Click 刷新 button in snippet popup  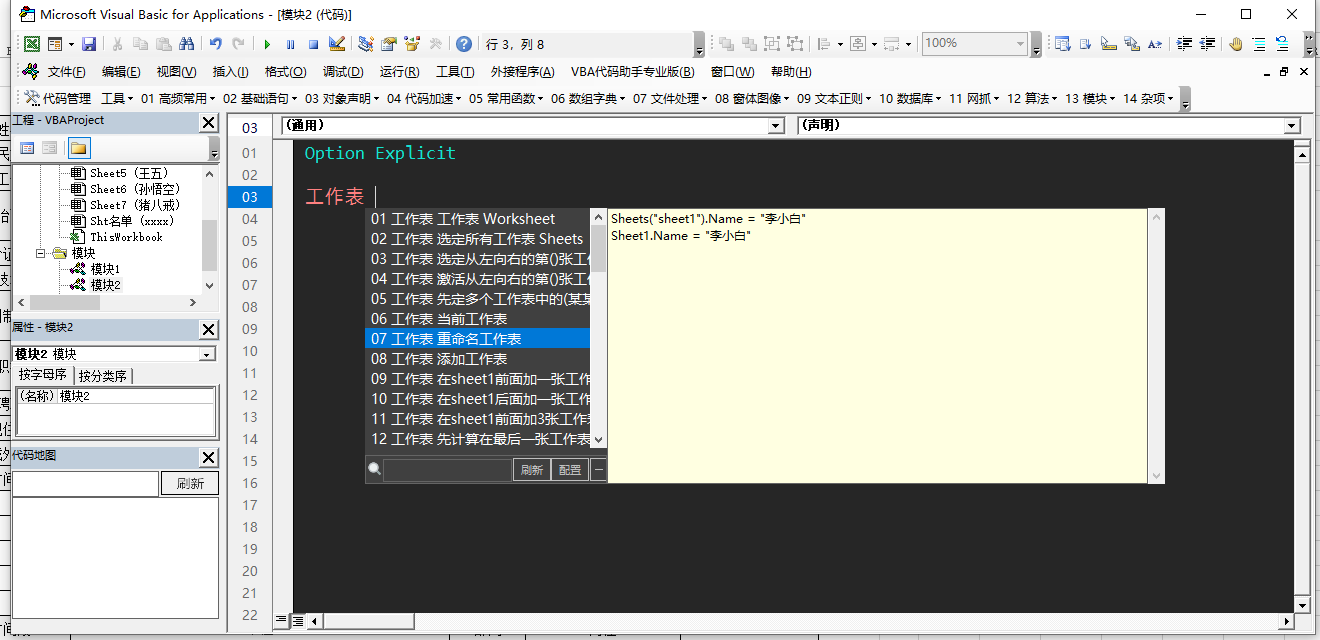tap(532, 469)
